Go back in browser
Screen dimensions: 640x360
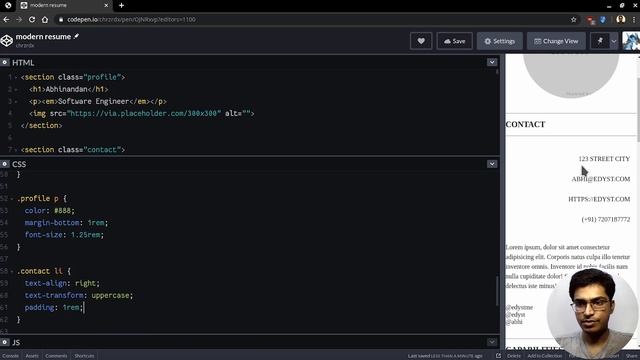(6, 19)
